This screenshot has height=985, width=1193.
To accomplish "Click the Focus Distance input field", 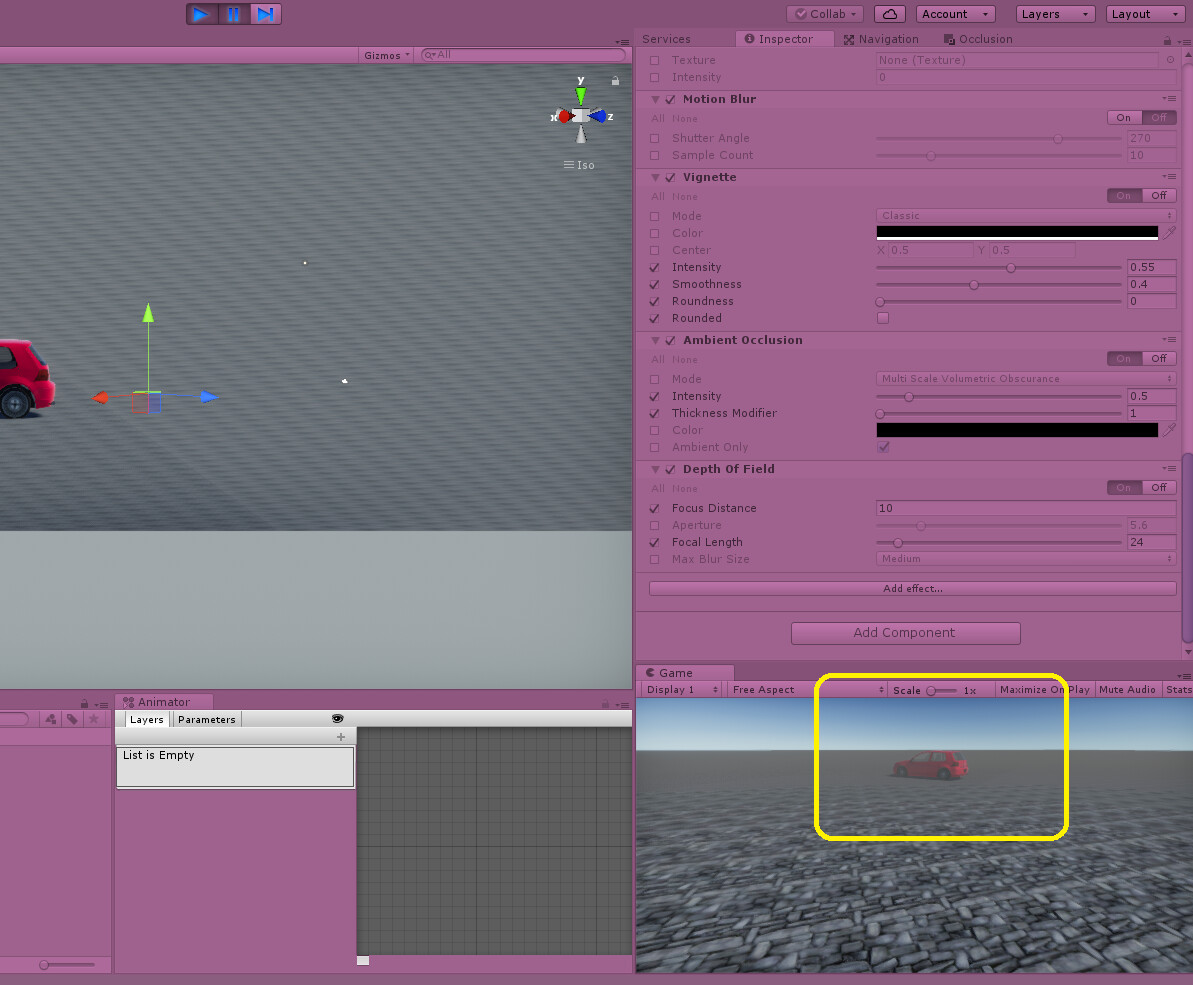I will click(1024, 508).
